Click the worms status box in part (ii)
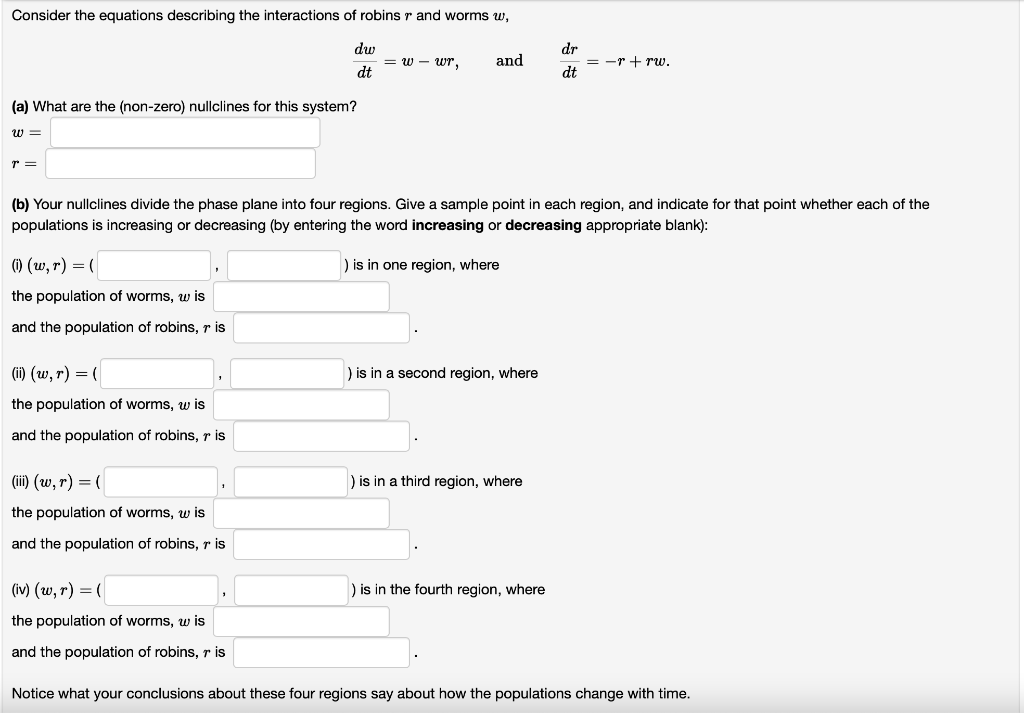This screenshot has width=1024, height=713. [302, 404]
